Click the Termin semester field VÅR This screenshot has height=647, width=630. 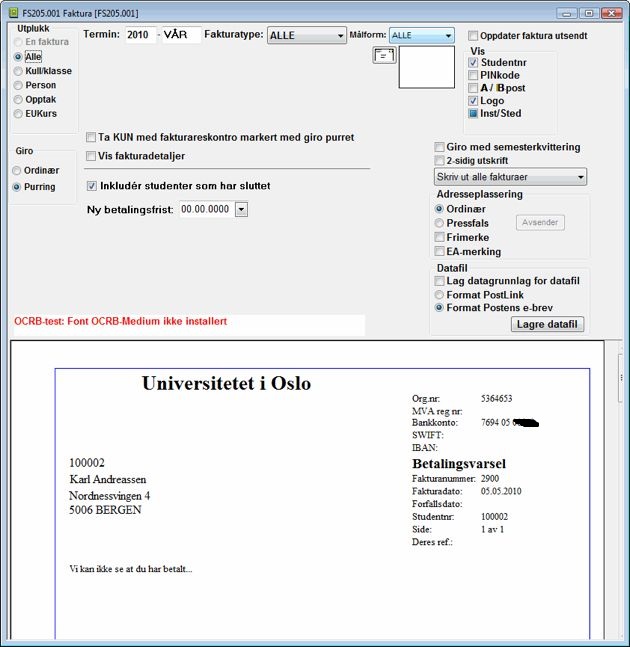(x=182, y=35)
